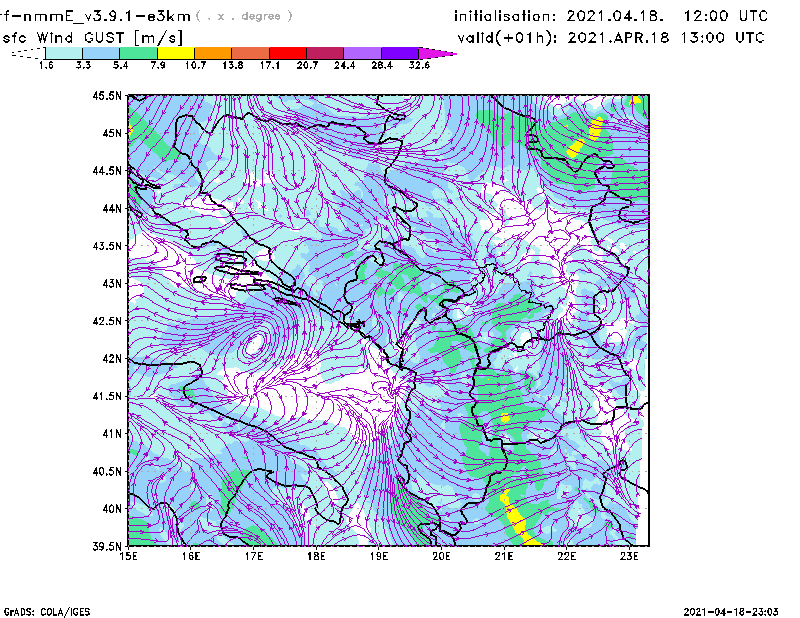
Task: Select the 42.5N latitude label
Action: tap(107, 320)
